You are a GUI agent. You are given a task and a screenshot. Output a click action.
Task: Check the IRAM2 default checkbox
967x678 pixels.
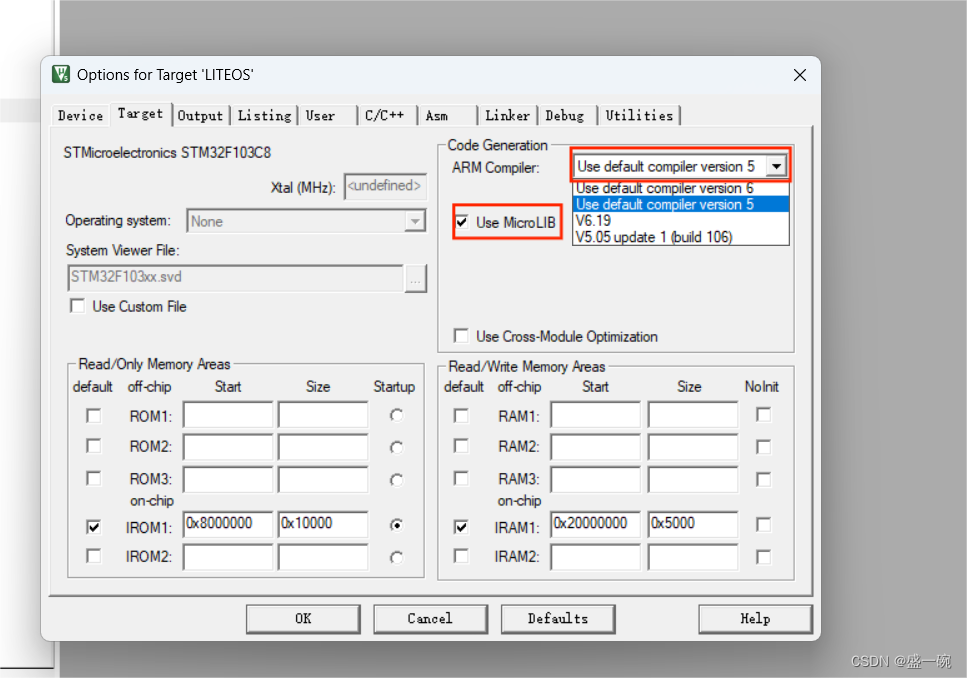tap(461, 556)
